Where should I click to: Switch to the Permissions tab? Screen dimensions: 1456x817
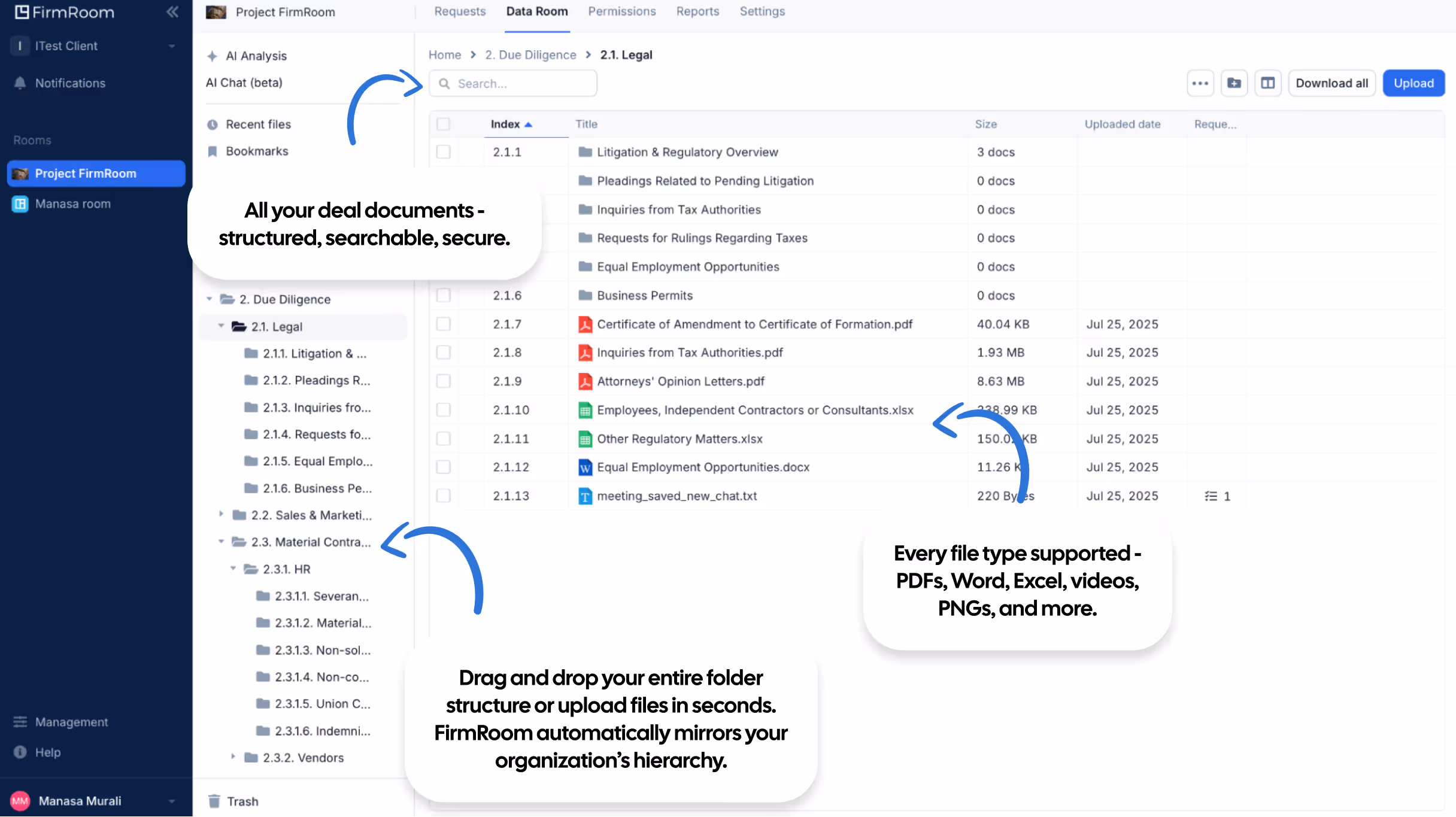[621, 11]
